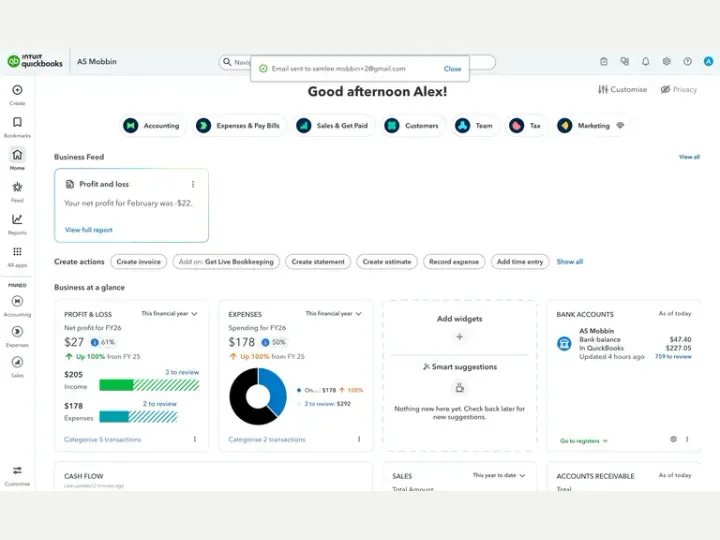This screenshot has height=540, width=720.
Task: Open the Customers menu pill
Action: click(412, 125)
